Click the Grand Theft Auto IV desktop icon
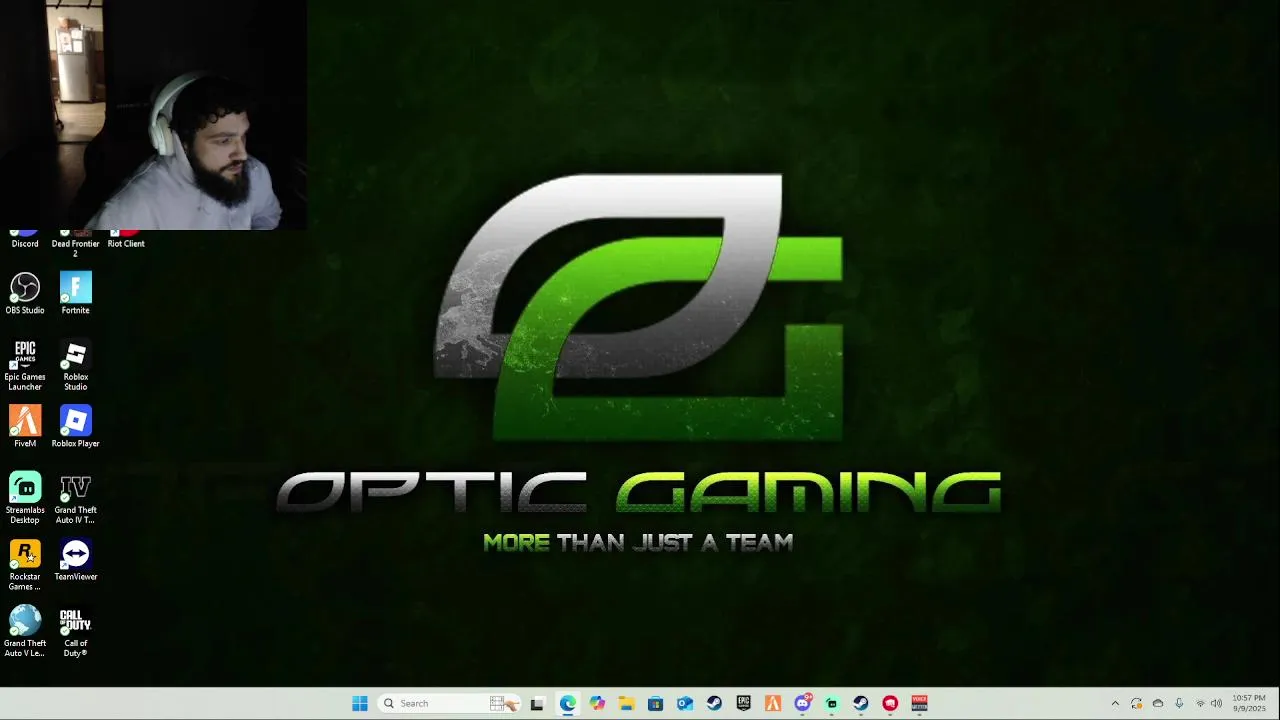 pos(75,498)
